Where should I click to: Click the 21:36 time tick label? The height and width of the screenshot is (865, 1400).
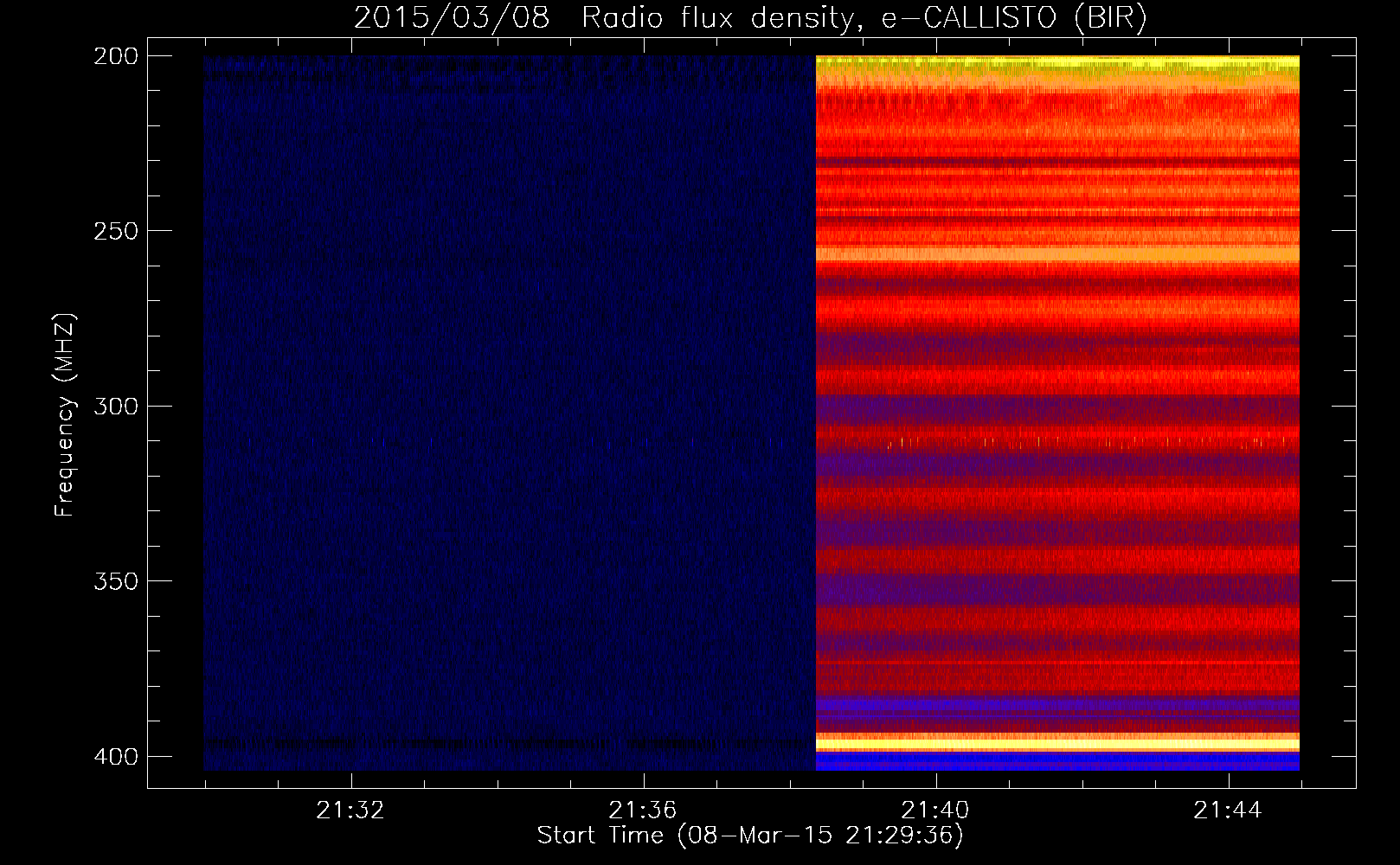point(643,811)
